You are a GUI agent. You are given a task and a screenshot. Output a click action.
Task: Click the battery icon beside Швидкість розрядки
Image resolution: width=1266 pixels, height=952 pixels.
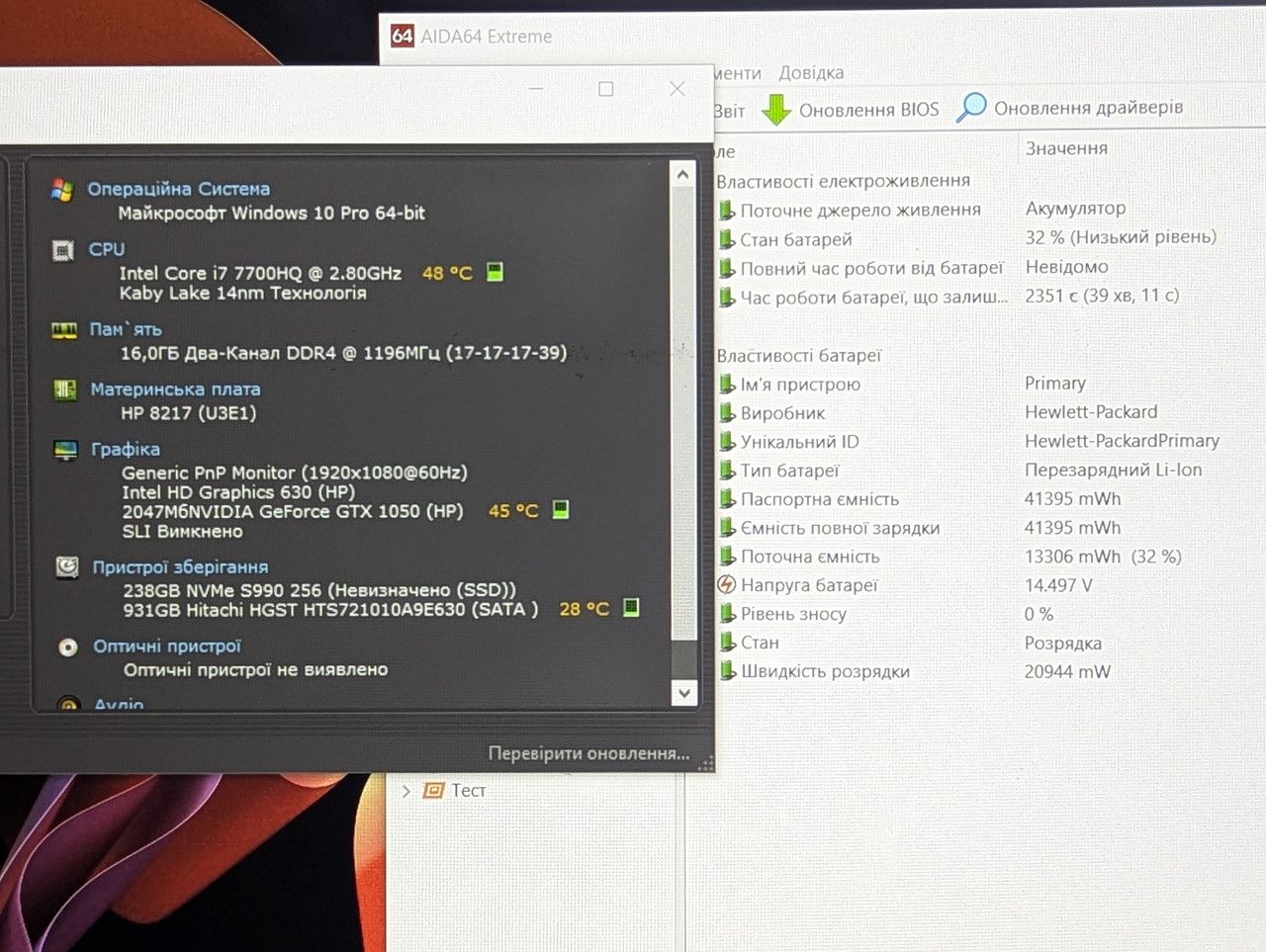click(727, 671)
